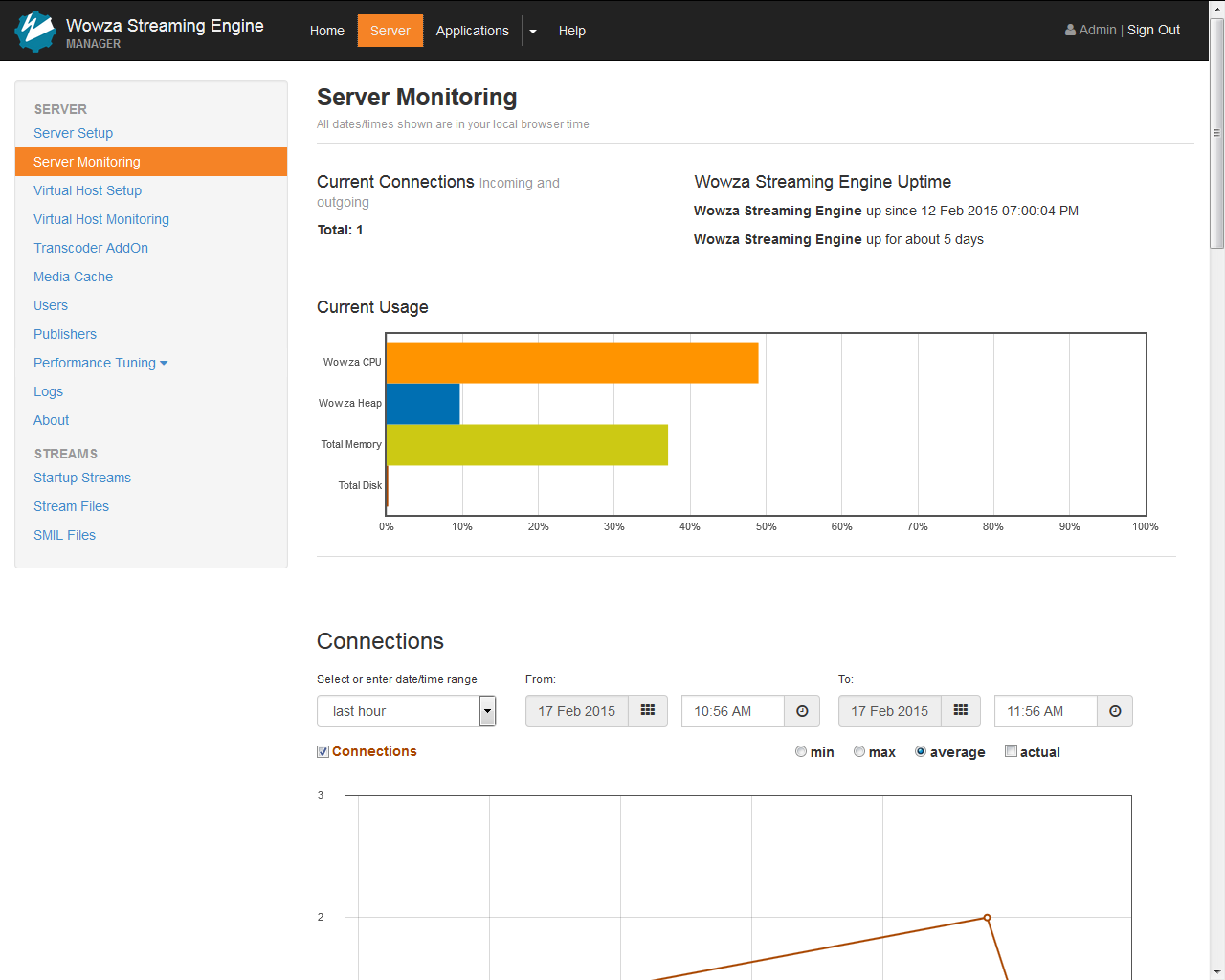1225x980 pixels.
Task: Open the To date calendar picker icon
Action: pyautogui.click(x=961, y=711)
